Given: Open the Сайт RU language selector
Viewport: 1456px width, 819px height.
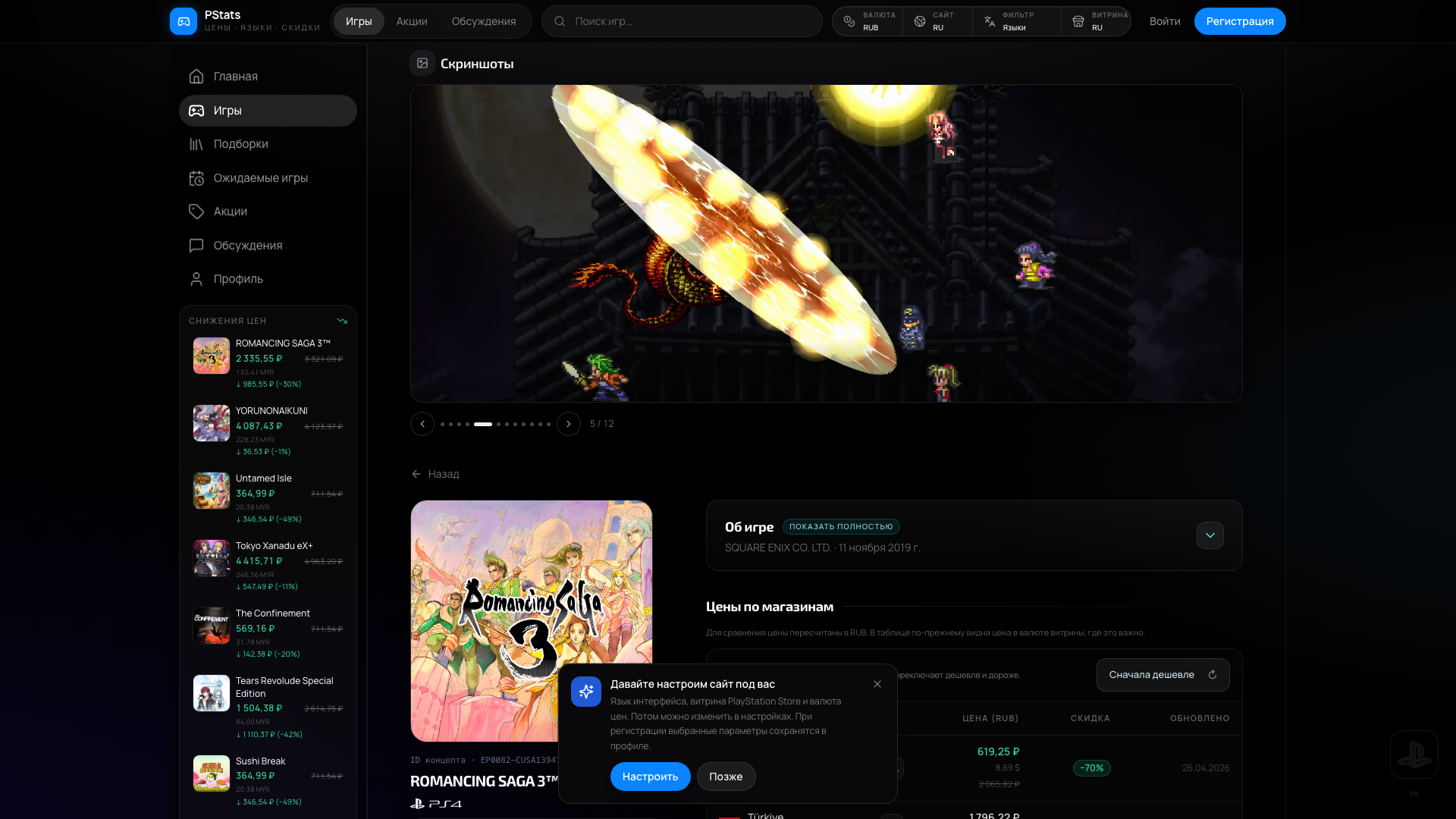Looking at the screenshot, I should pos(937,21).
